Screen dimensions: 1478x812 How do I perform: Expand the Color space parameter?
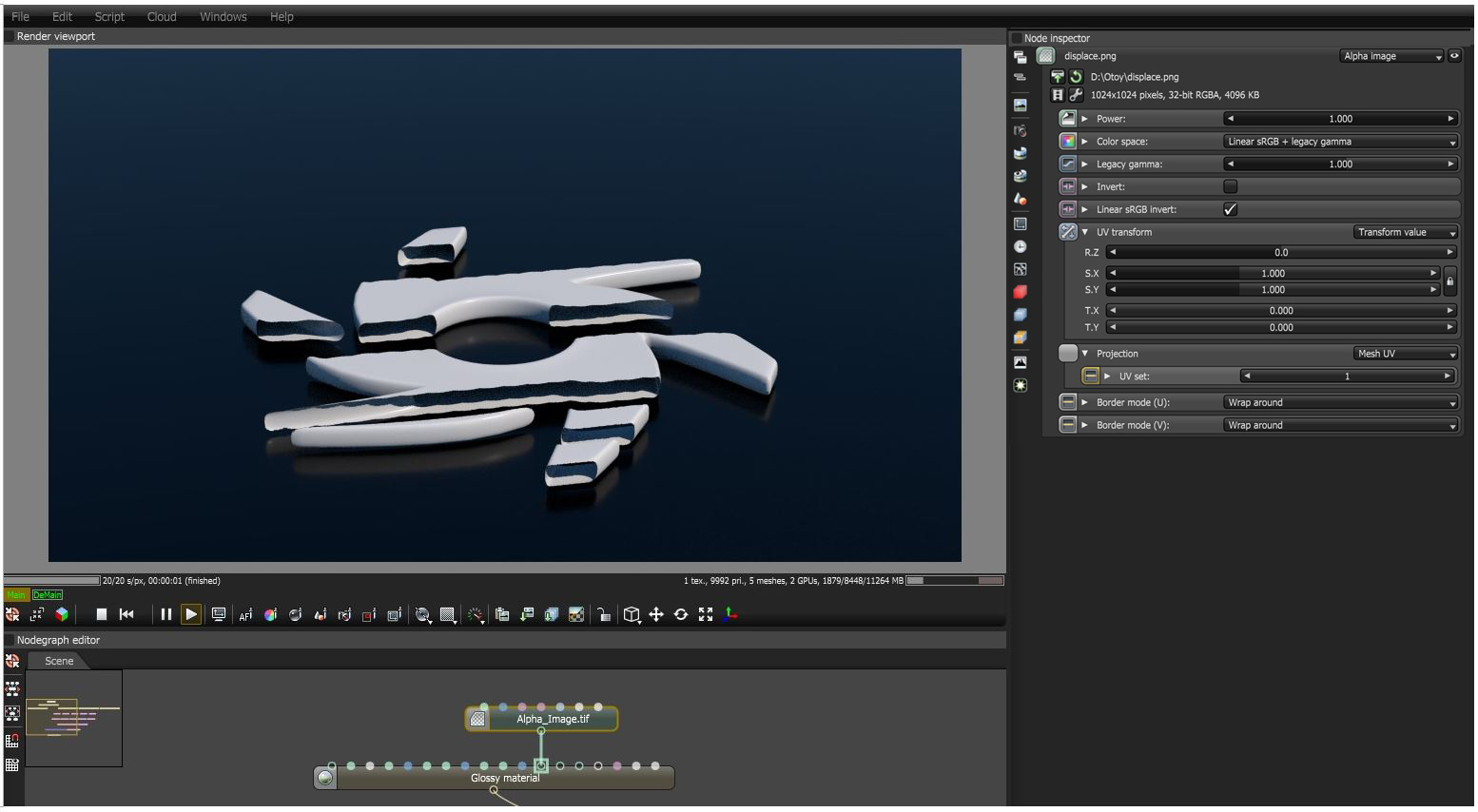tap(1084, 142)
